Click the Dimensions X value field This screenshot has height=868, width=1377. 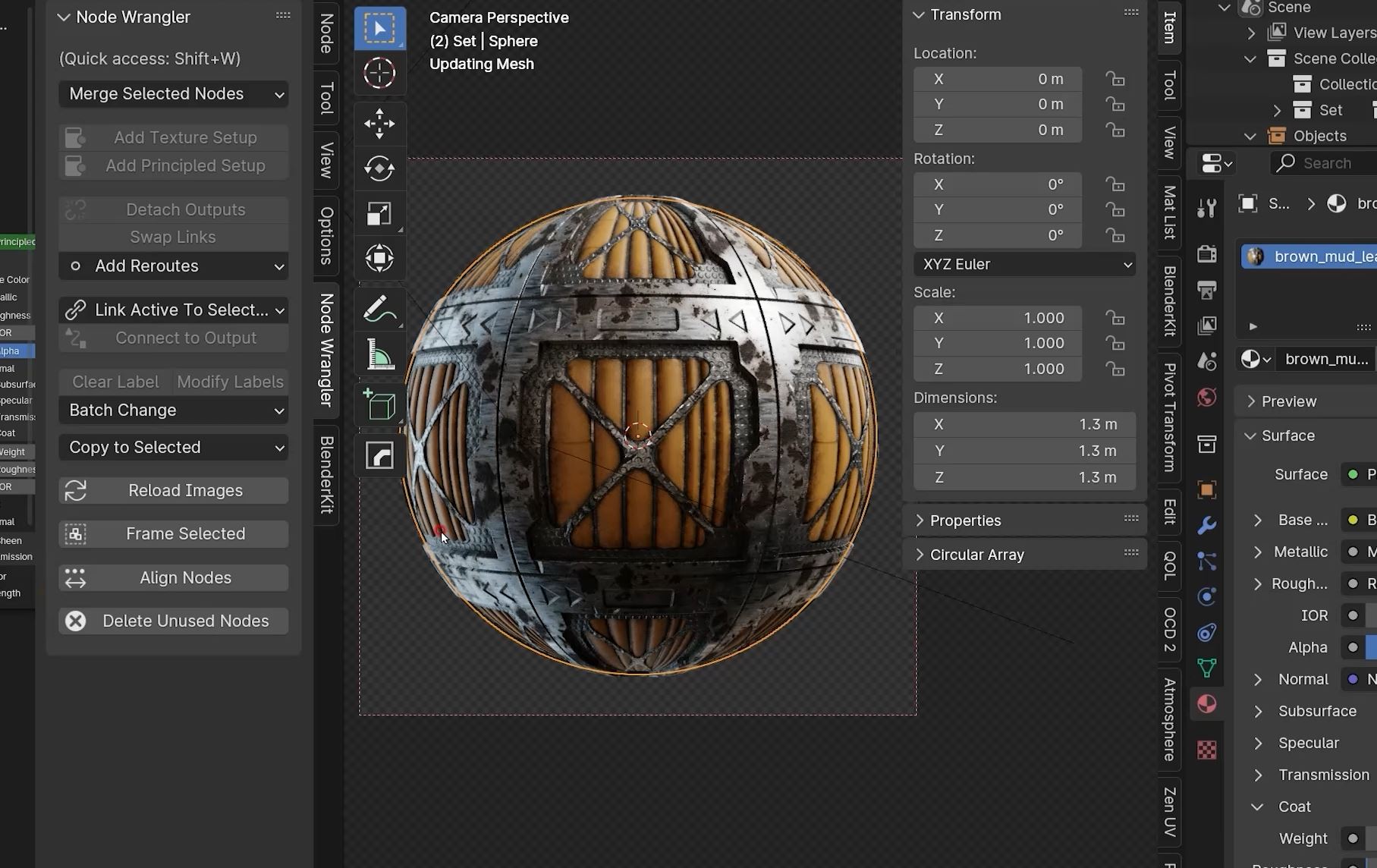[1024, 424]
